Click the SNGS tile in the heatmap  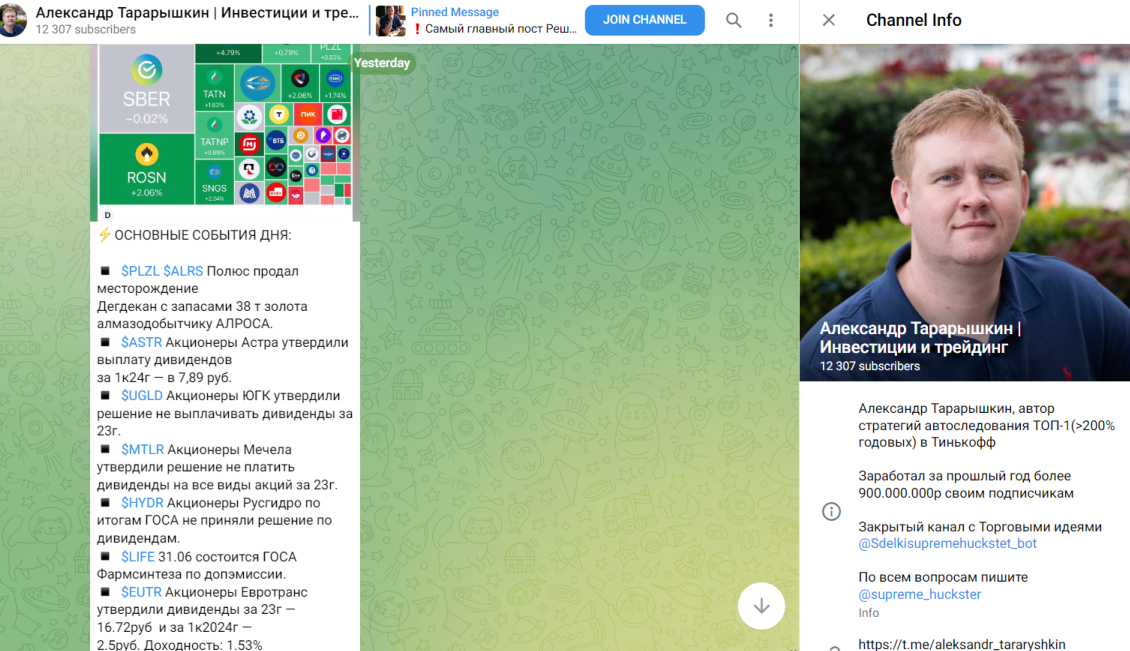pyautogui.click(x=214, y=182)
